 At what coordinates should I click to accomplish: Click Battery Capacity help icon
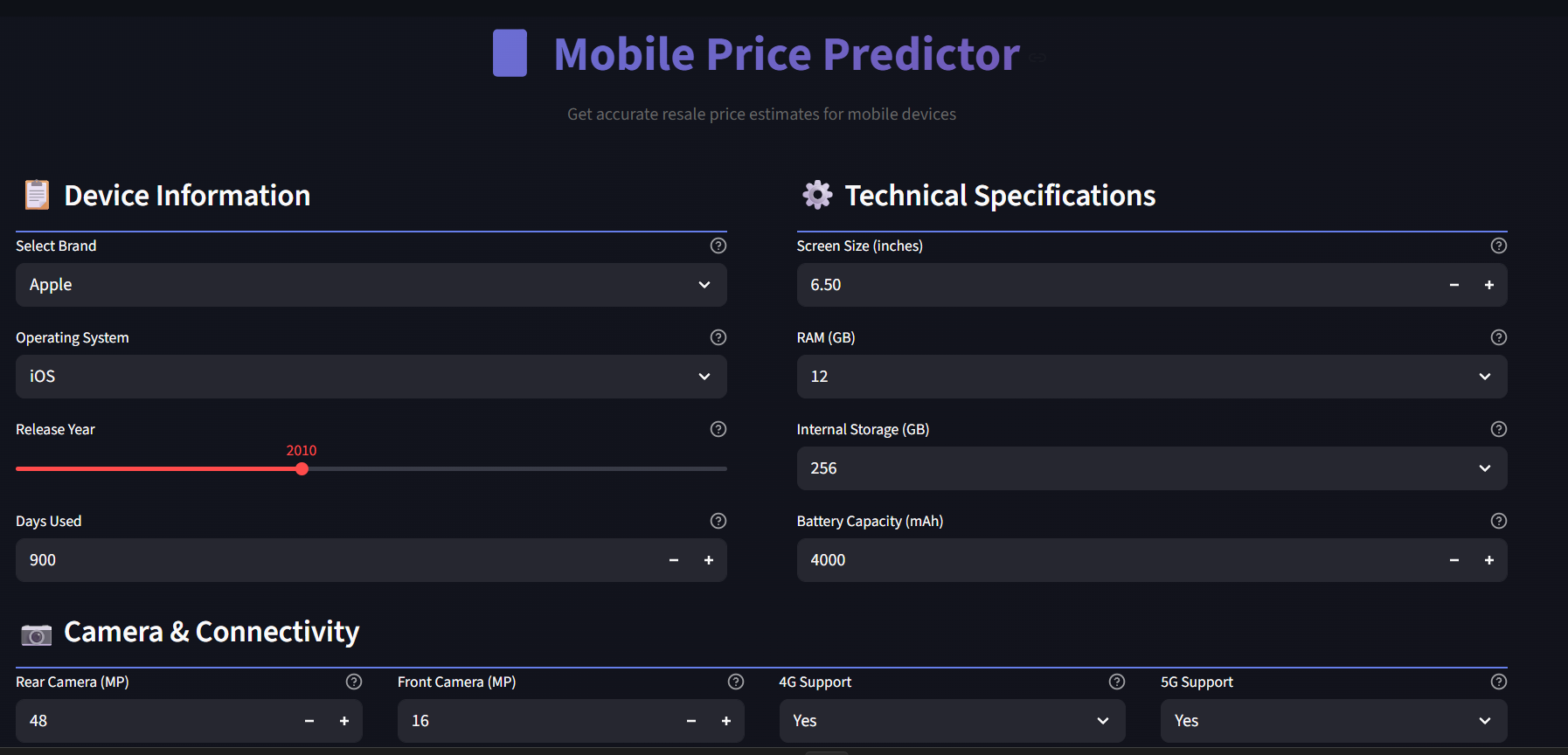[1499, 521]
